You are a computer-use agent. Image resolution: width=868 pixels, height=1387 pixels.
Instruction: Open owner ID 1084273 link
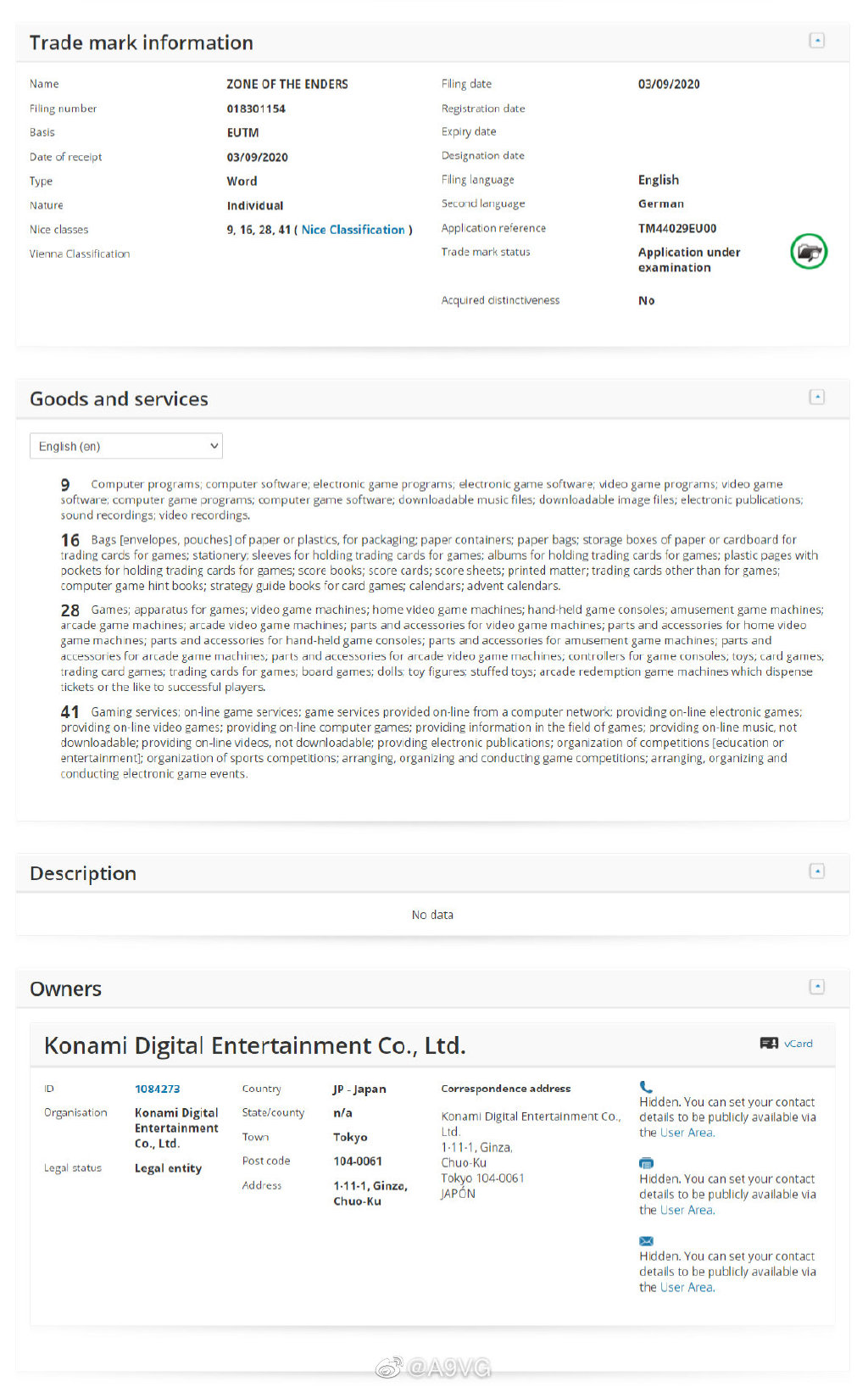point(157,1089)
